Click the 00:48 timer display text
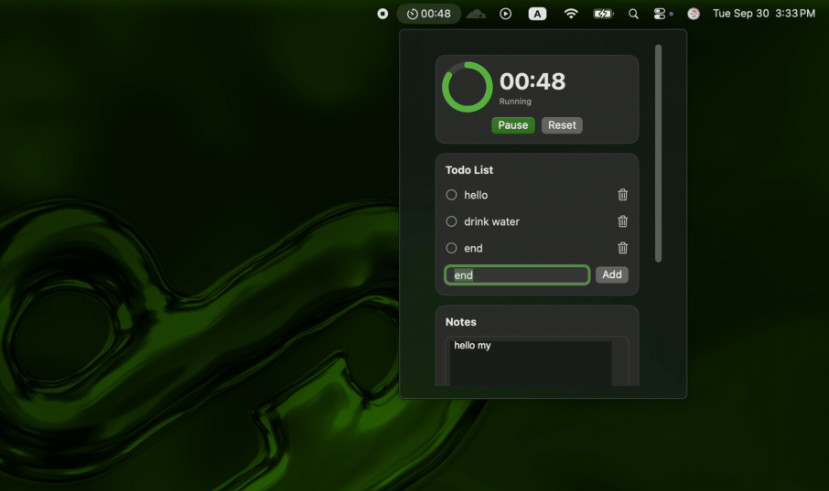The height and width of the screenshot is (491, 829). point(532,82)
